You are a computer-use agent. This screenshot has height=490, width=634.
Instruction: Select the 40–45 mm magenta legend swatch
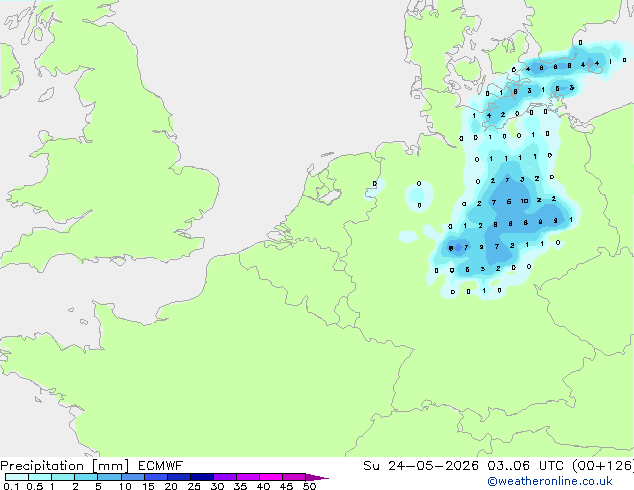pyautogui.click(x=271, y=477)
